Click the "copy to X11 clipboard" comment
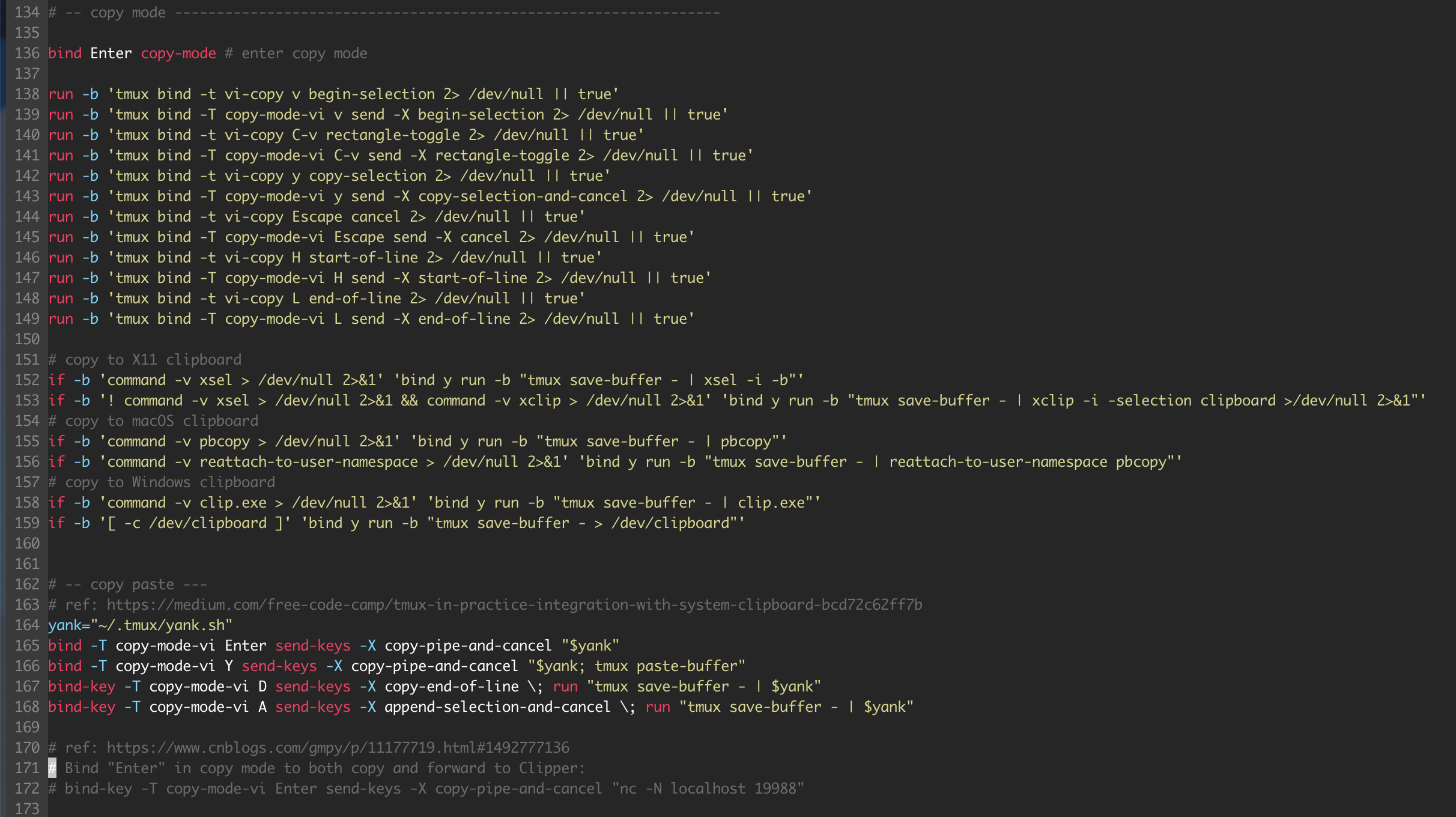The width and height of the screenshot is (1456, 817). coord(153,360)
